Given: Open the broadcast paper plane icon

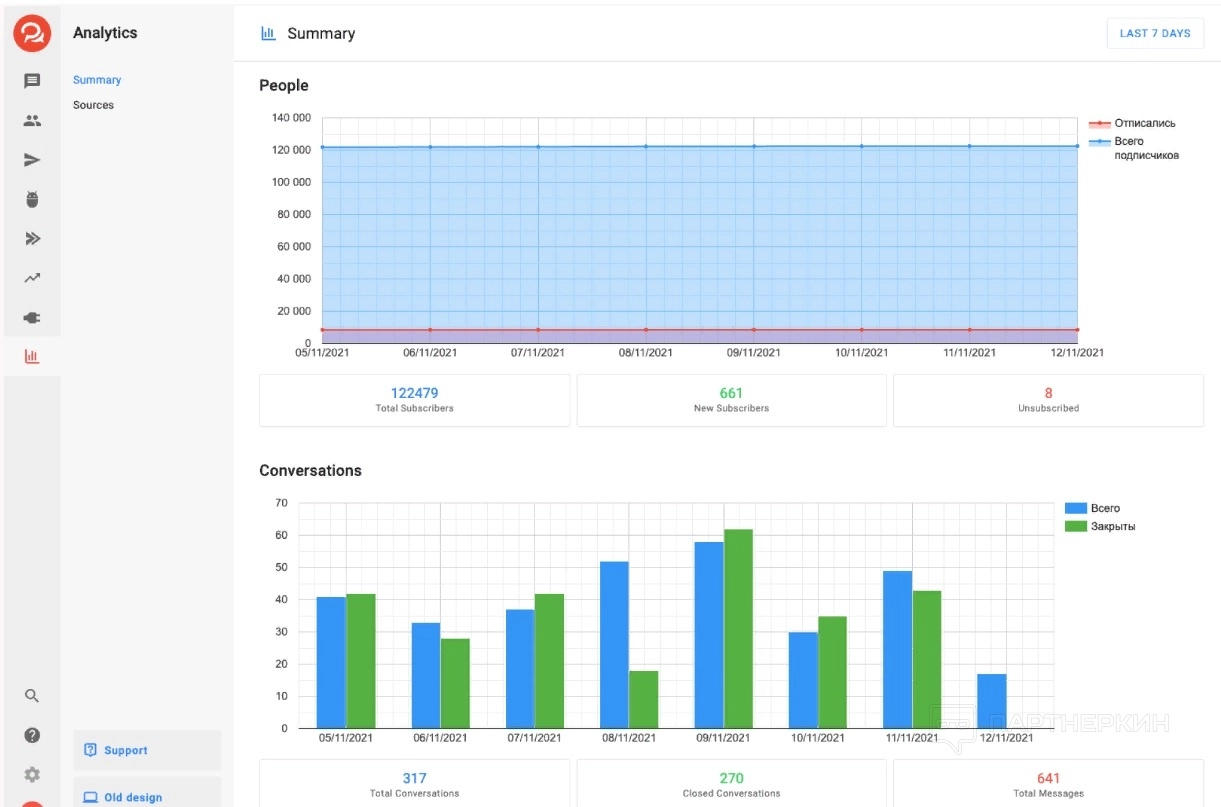Looking at the screenshot, I should pos(32,160).
